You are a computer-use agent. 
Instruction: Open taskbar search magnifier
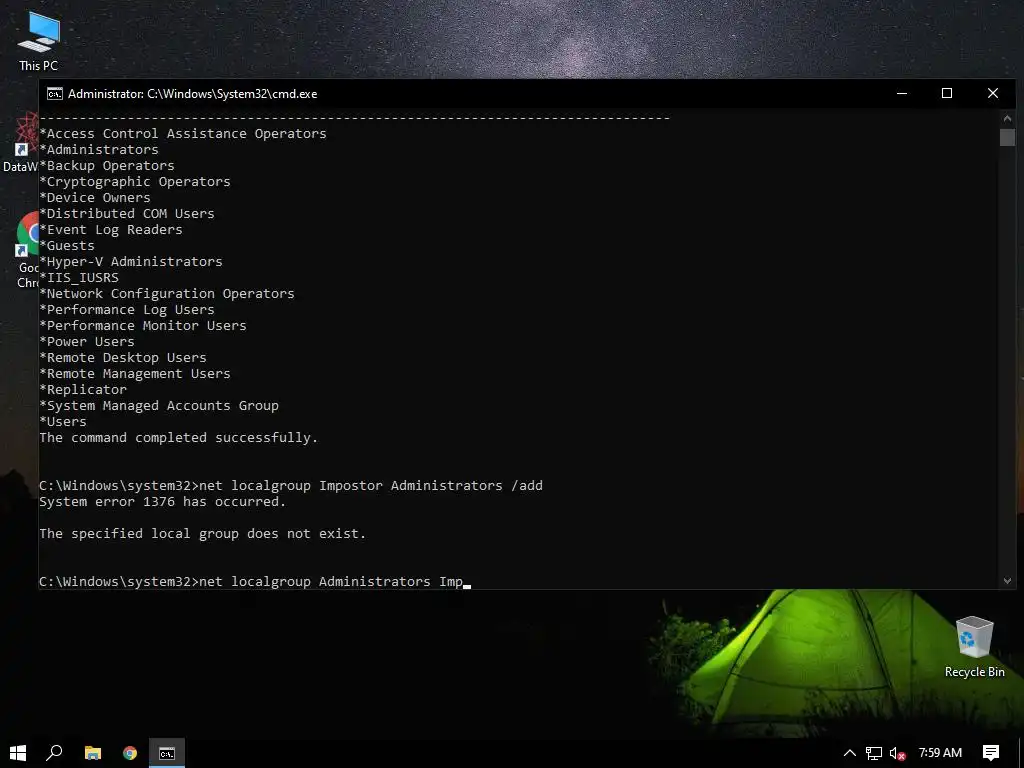[x=54, y=753]
